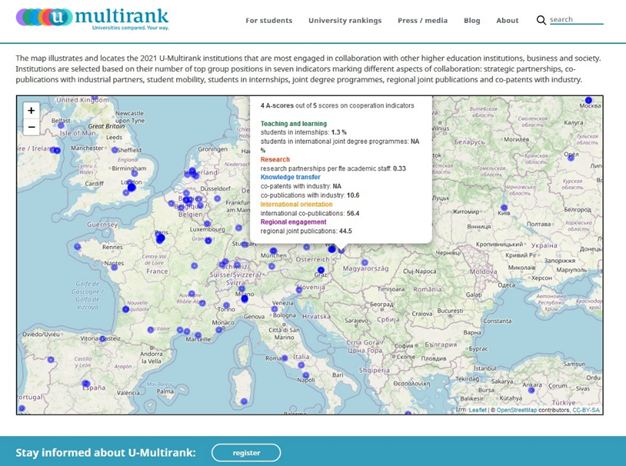Select the marker near Luxembourg
626x466 pixels.
[x=207, y=224]
